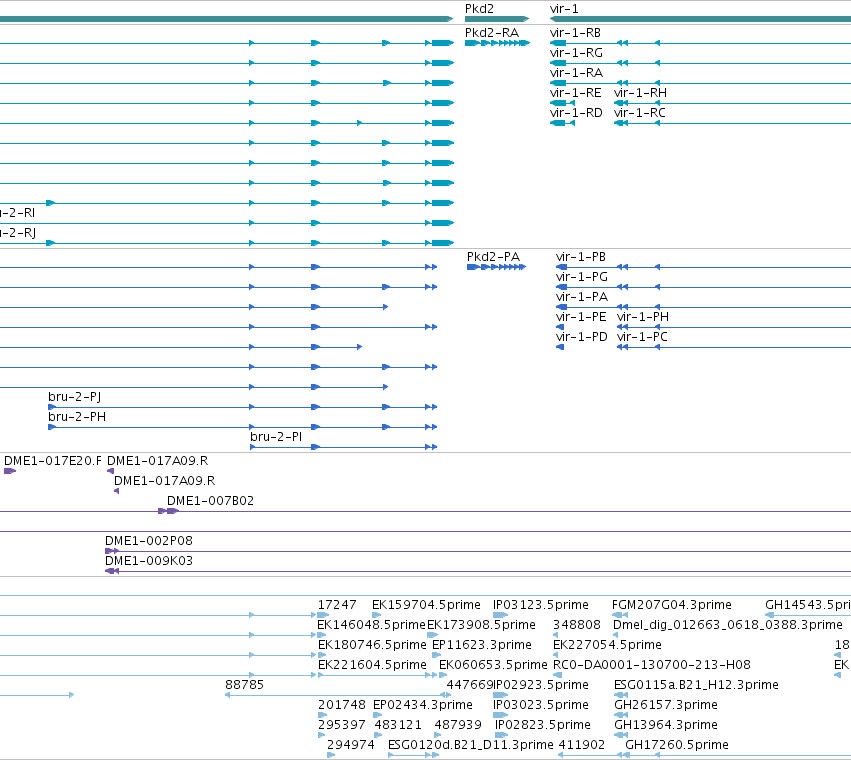
Task: Select EK180746.5prime EST label
Action: coord(372,645)
